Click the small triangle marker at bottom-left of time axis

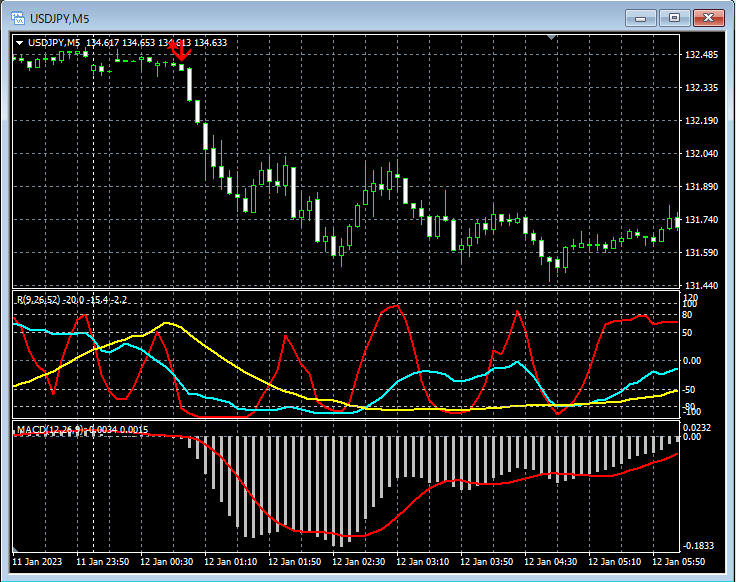16,550
